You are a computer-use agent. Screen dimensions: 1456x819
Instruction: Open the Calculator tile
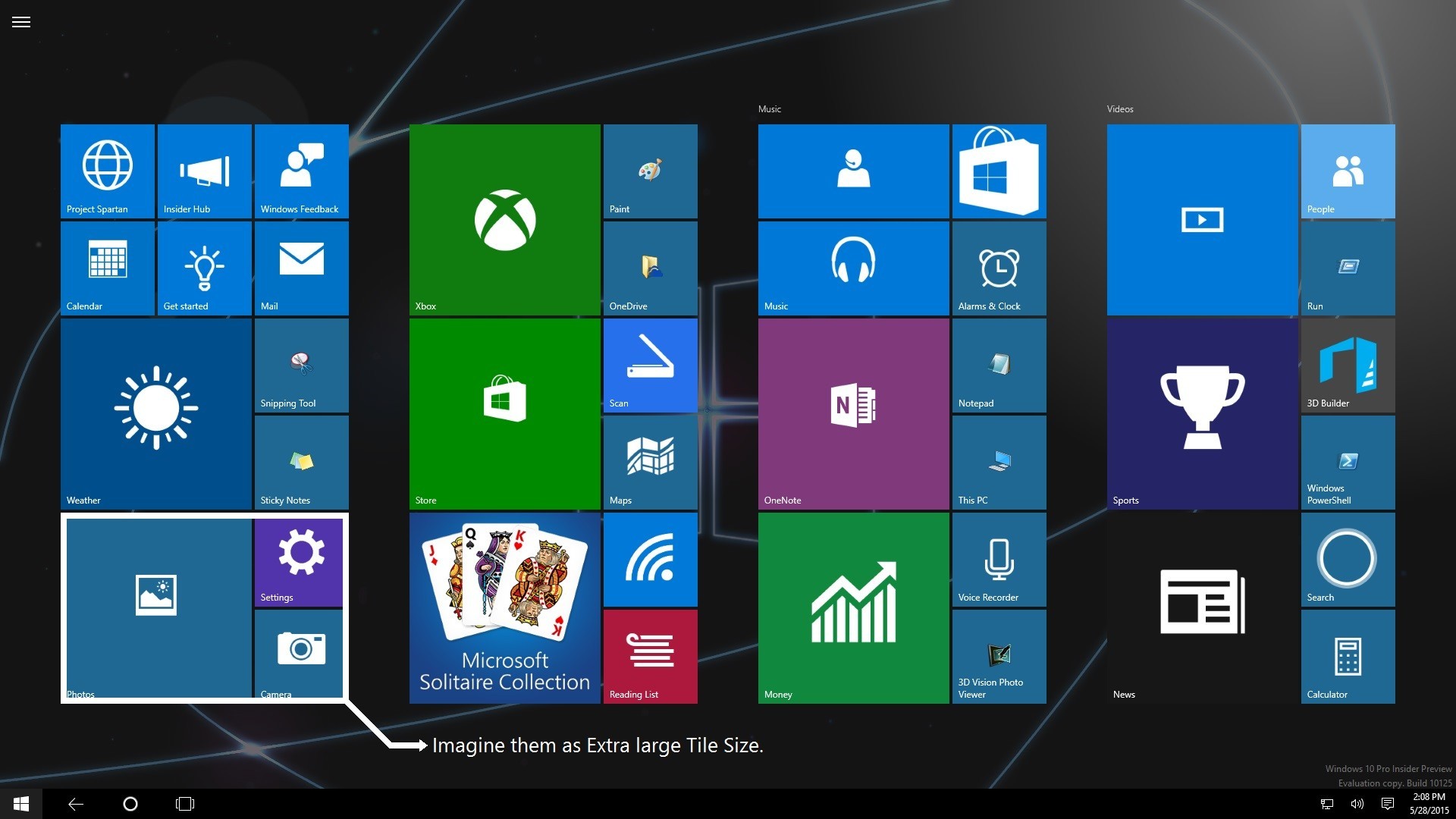pyautogui.click(x=1348, y=657)
